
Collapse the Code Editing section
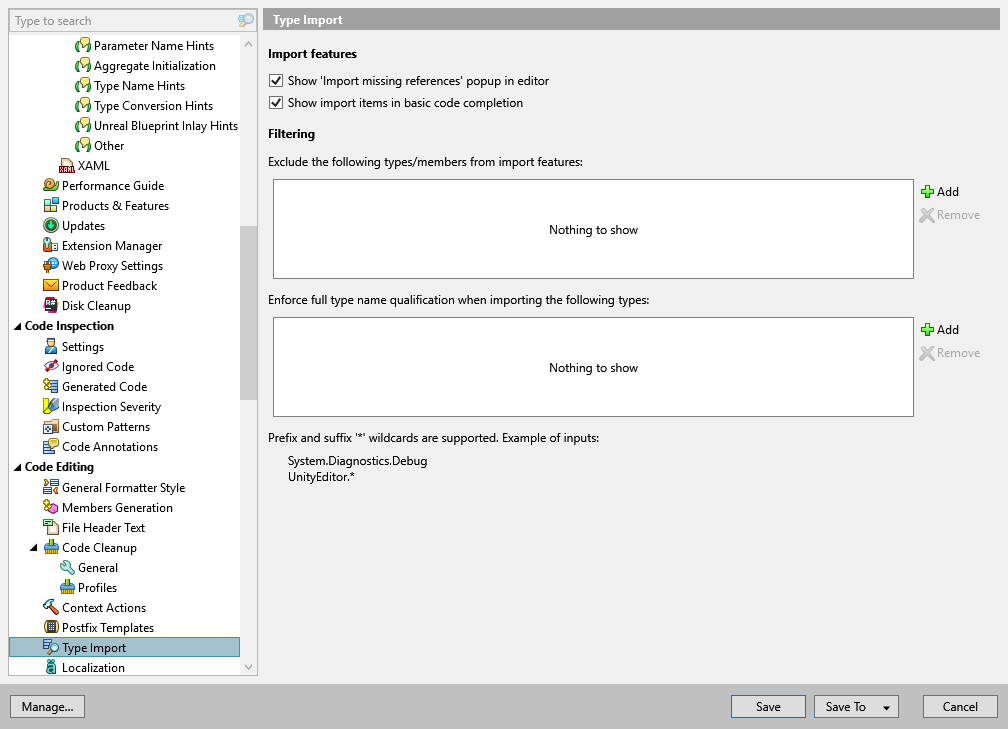coord(15,466)
